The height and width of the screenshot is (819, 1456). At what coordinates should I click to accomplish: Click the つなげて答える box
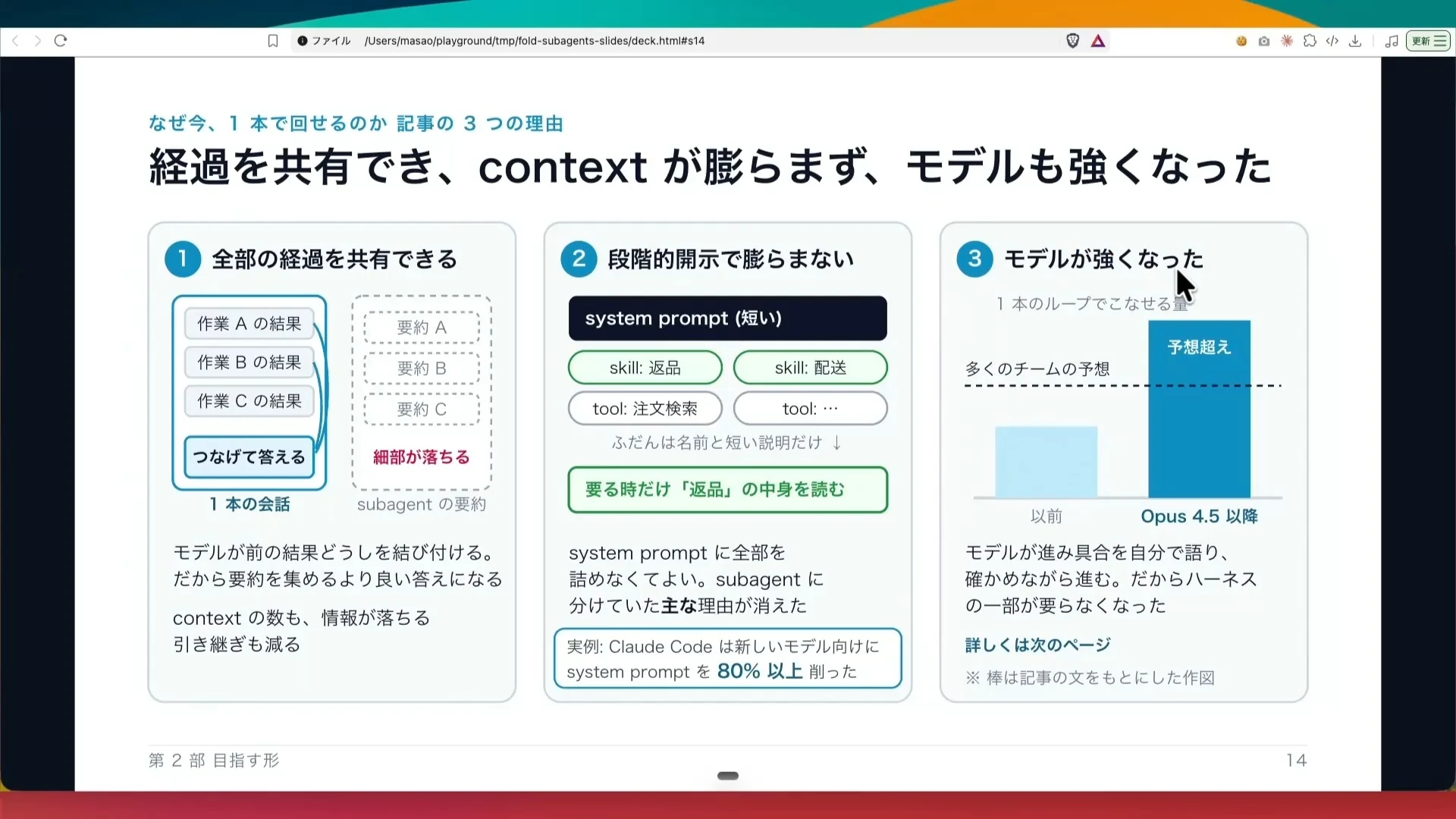pos(249,457)
